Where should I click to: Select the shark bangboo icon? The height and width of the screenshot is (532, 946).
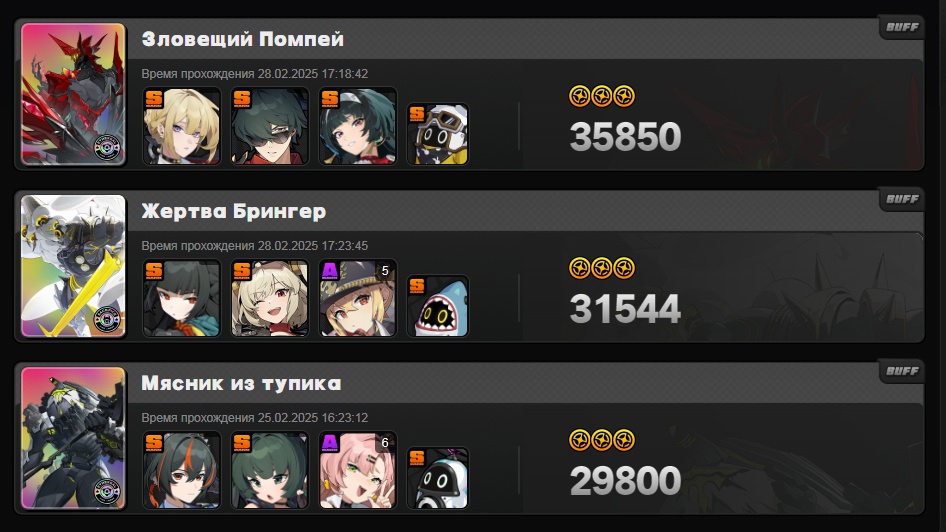pos(438,306)
